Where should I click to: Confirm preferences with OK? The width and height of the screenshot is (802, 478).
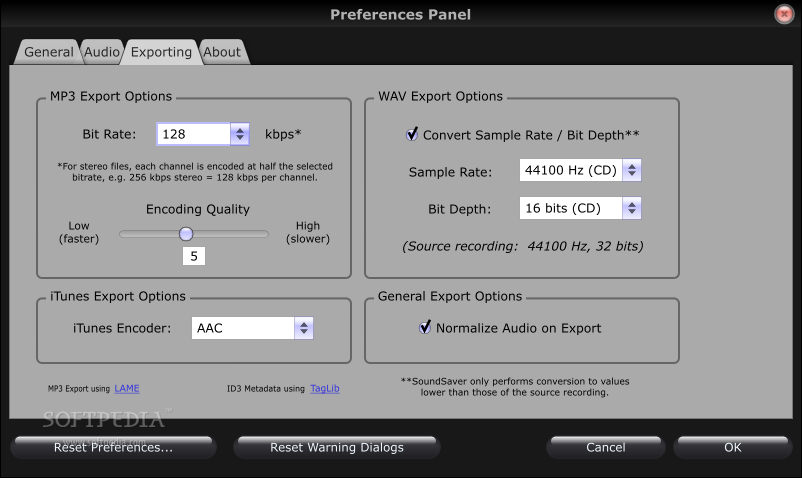click(x=732, y=447)
